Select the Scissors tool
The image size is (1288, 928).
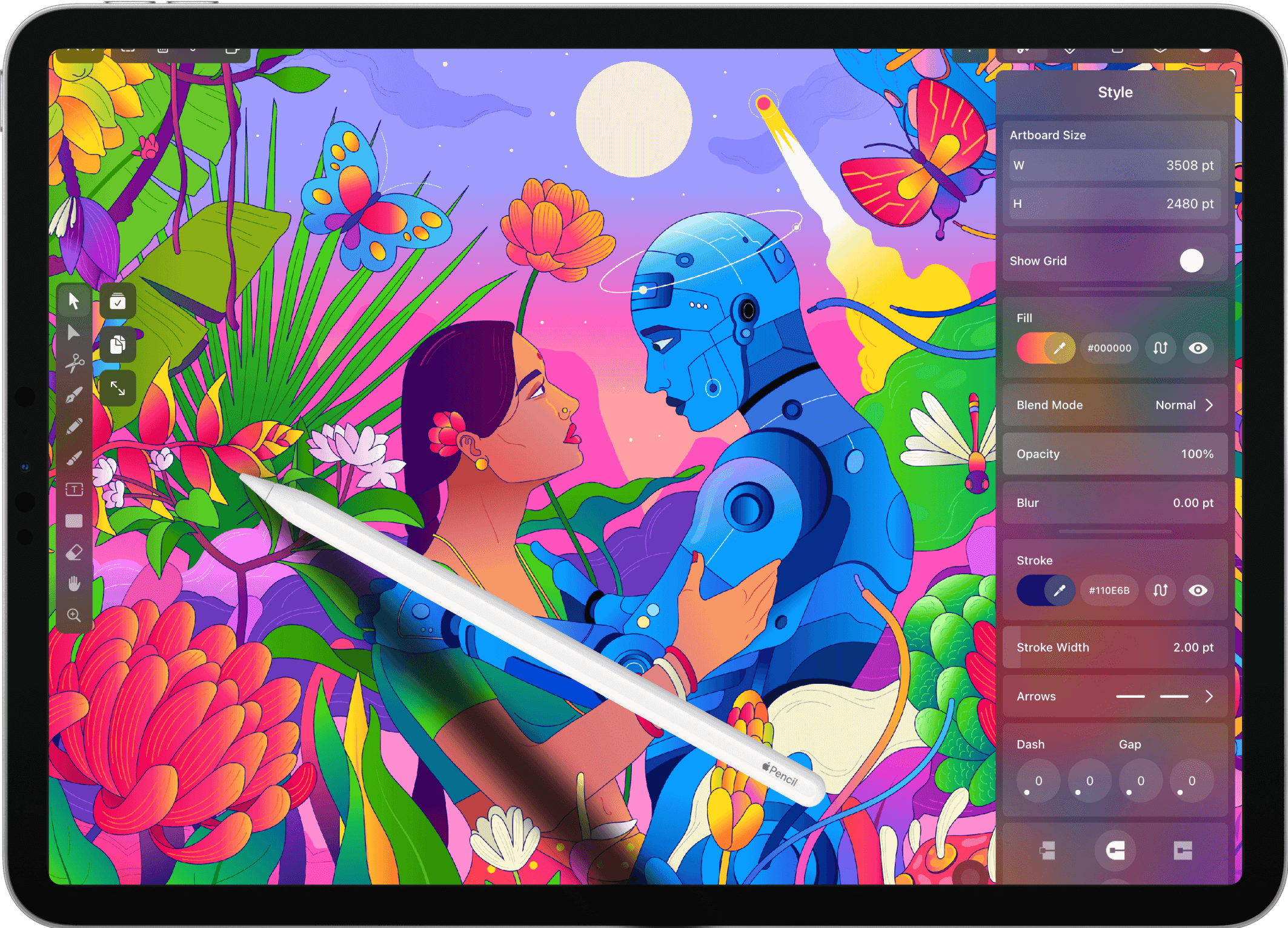tap(75, 363)
